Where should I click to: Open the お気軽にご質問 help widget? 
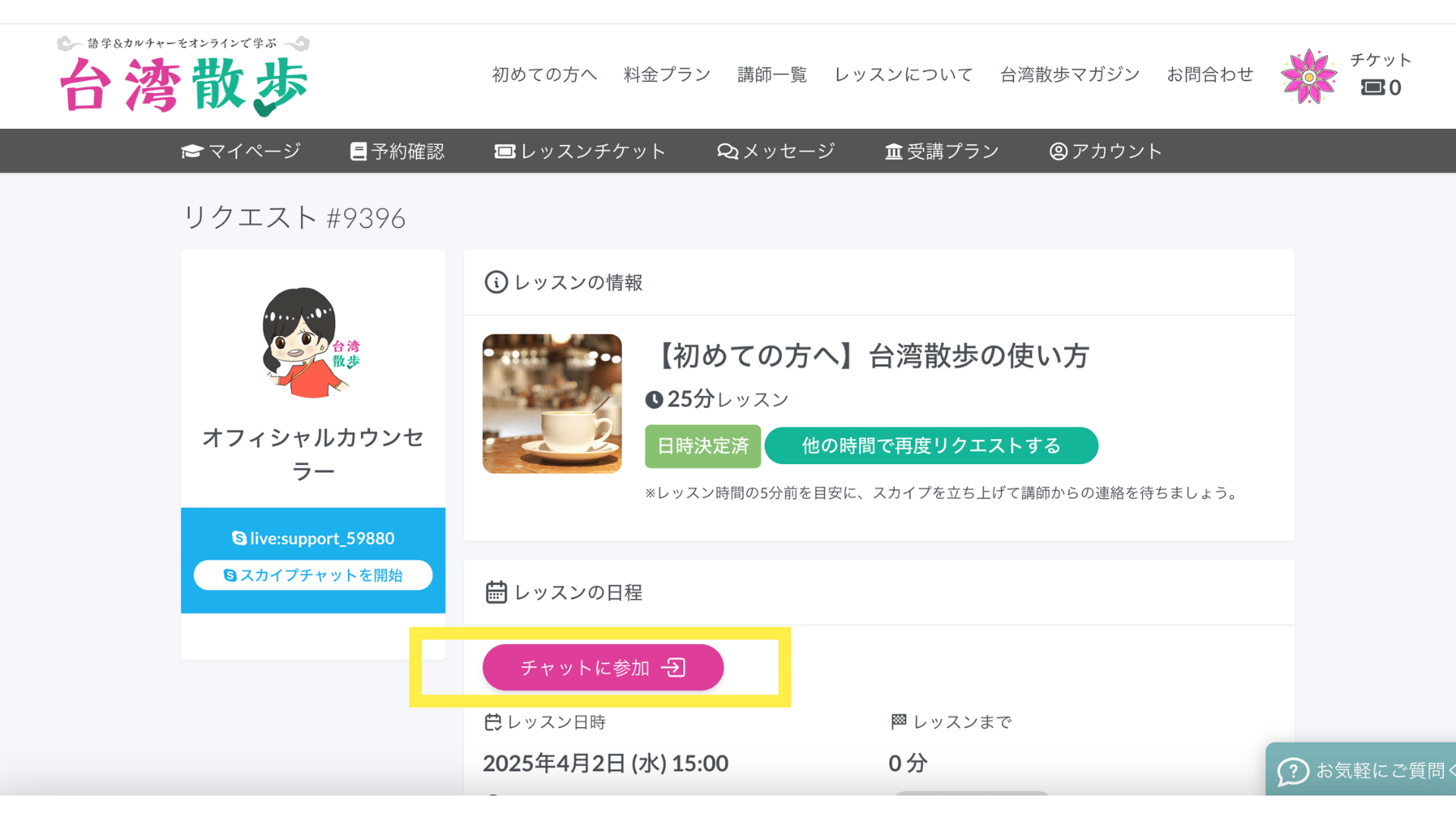[x=1361, y=770]
